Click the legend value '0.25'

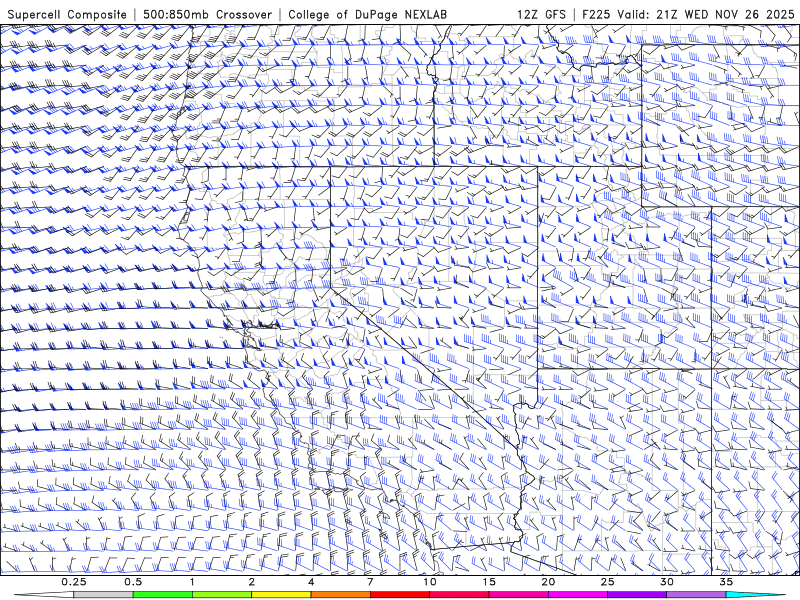74,582
